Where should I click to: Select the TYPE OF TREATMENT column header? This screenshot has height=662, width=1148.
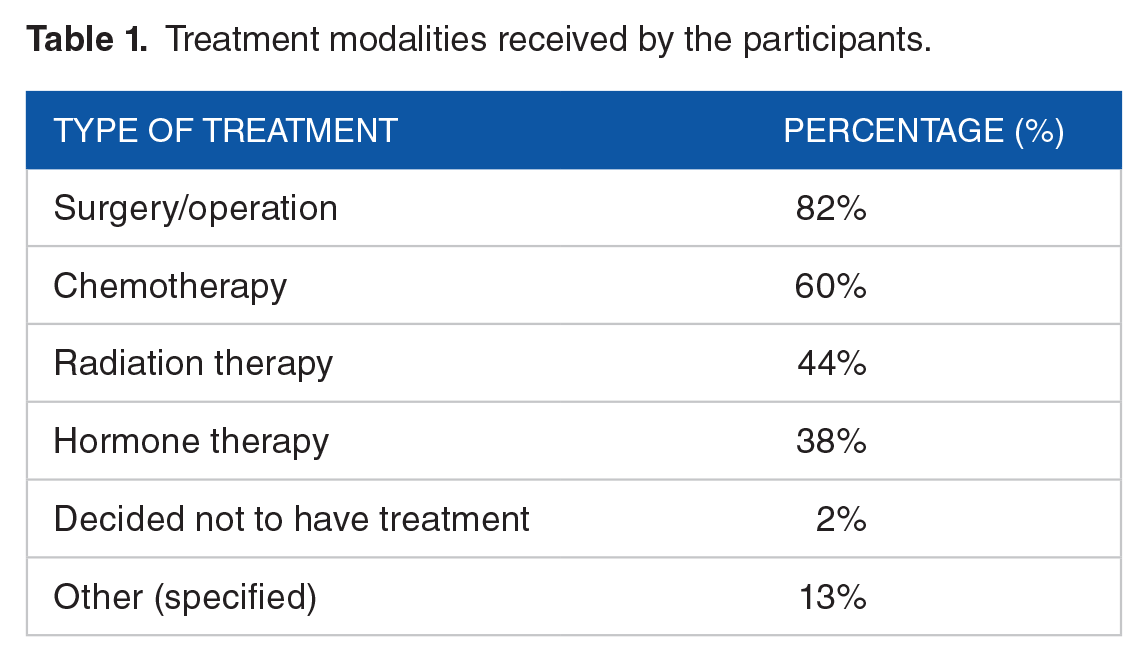[x=226, y=131]
